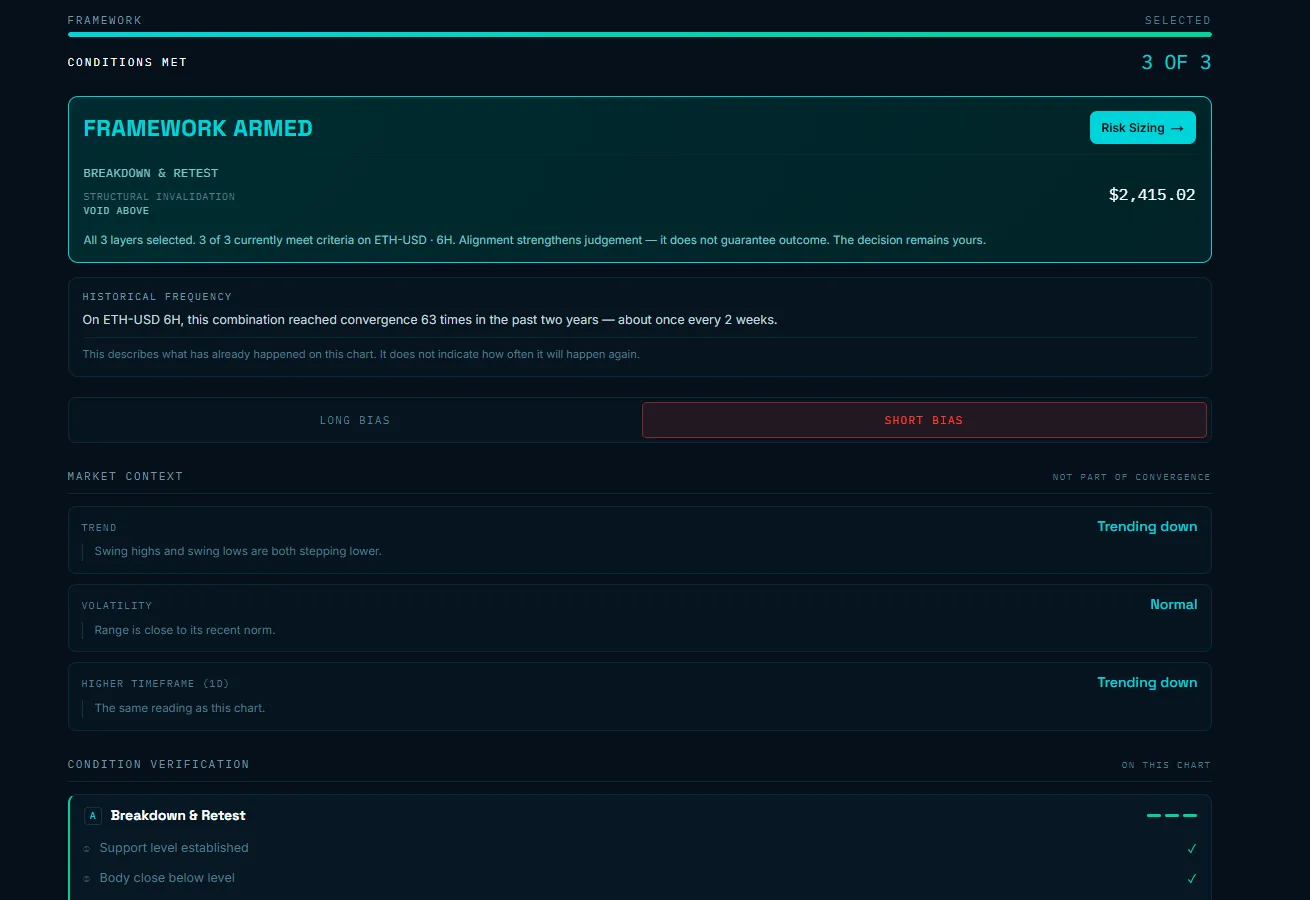Screen dimensions: 1310x900
Task: Click the Breakdown & Retest condition header
Action: (640, 815)
